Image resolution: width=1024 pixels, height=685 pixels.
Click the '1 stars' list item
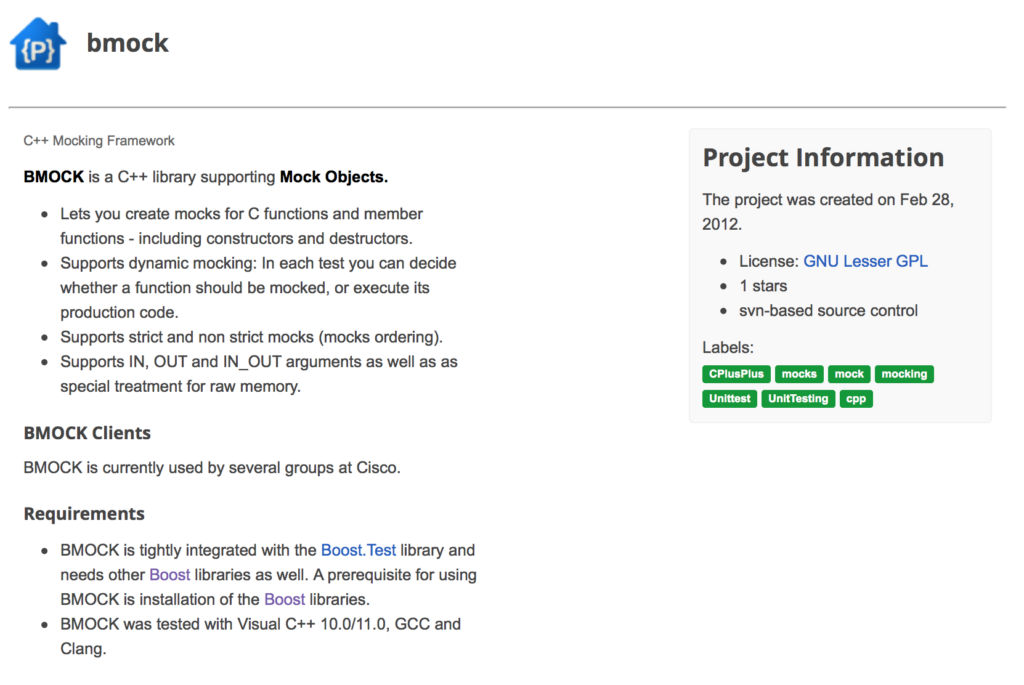[x=763, y=286]
